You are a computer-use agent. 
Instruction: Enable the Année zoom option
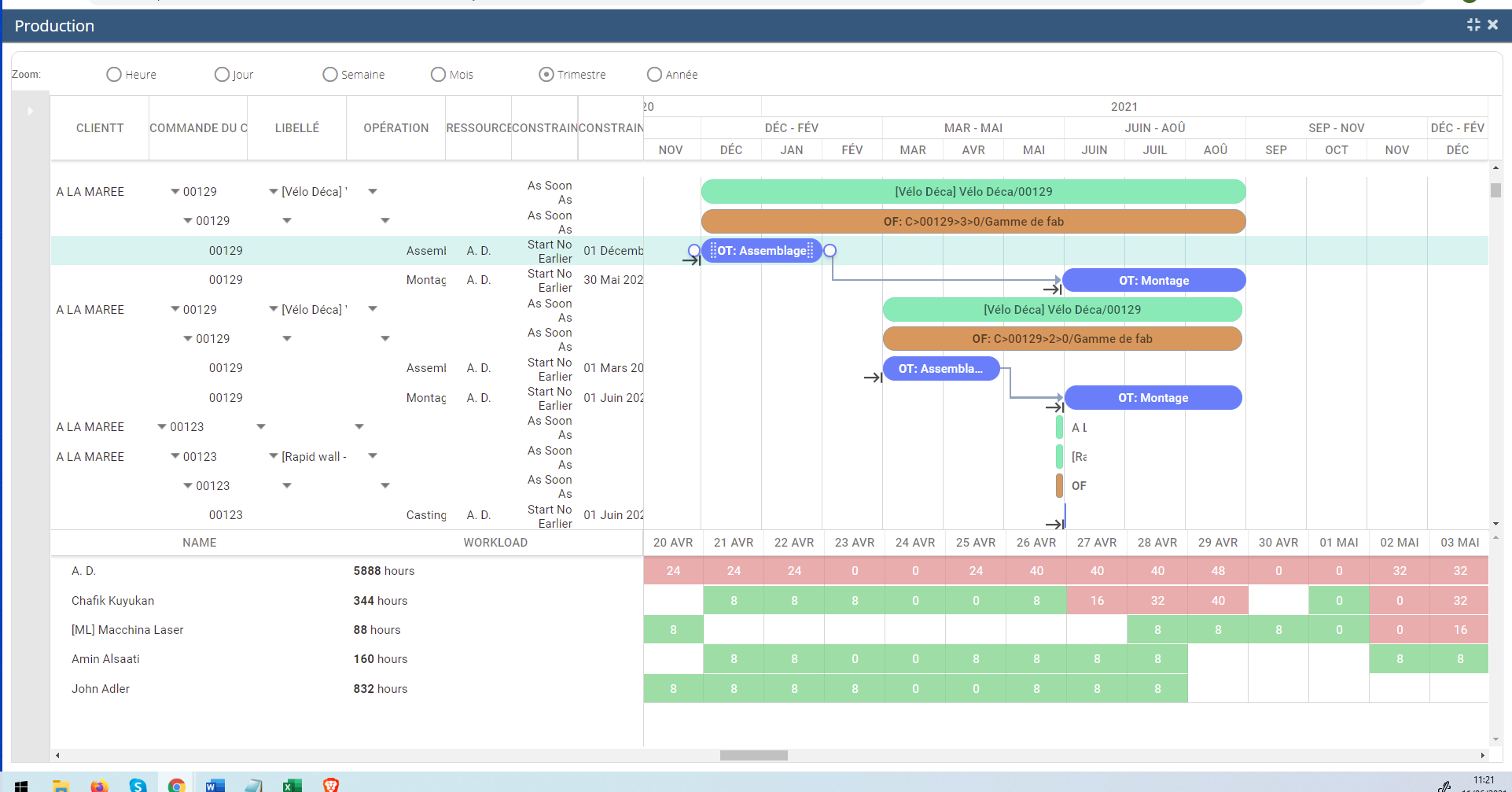point(654,74)
